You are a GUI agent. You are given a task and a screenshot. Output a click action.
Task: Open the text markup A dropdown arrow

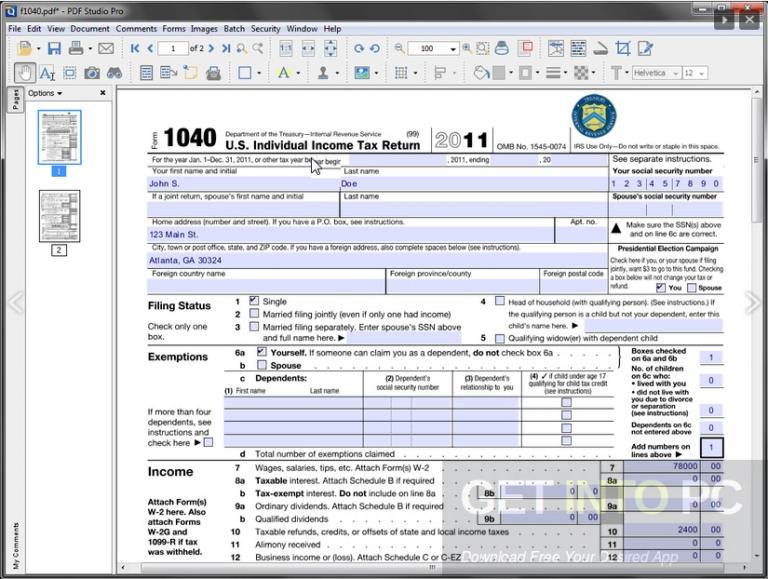pos(298,73)
